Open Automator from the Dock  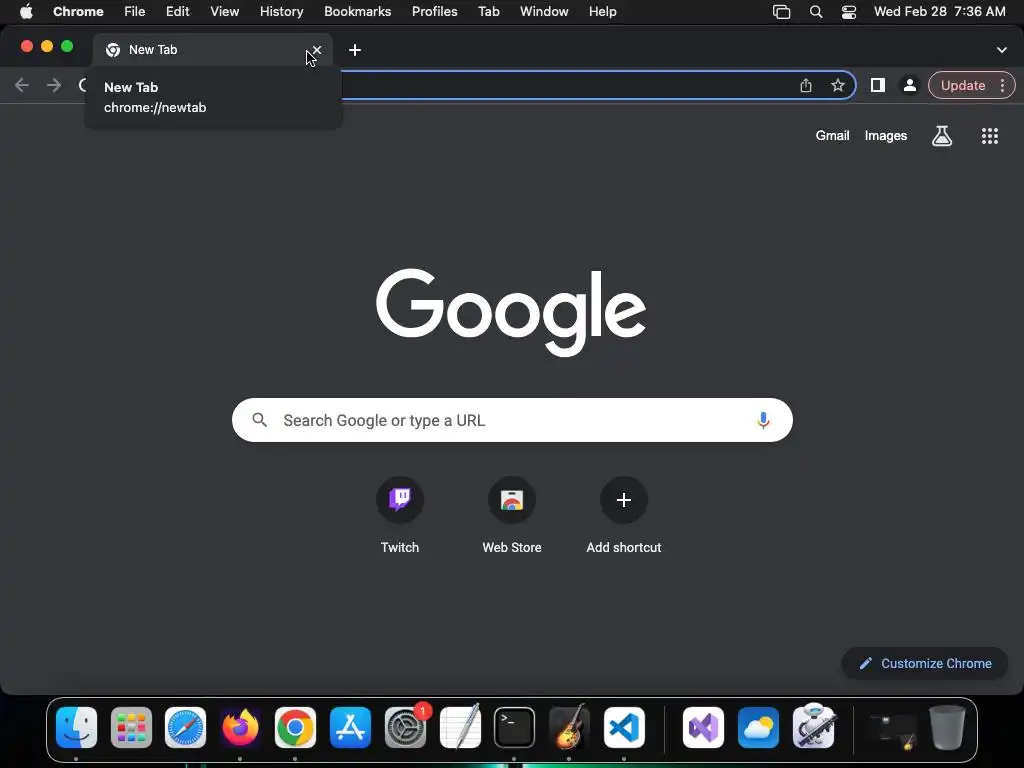click(x=813, y=726)
